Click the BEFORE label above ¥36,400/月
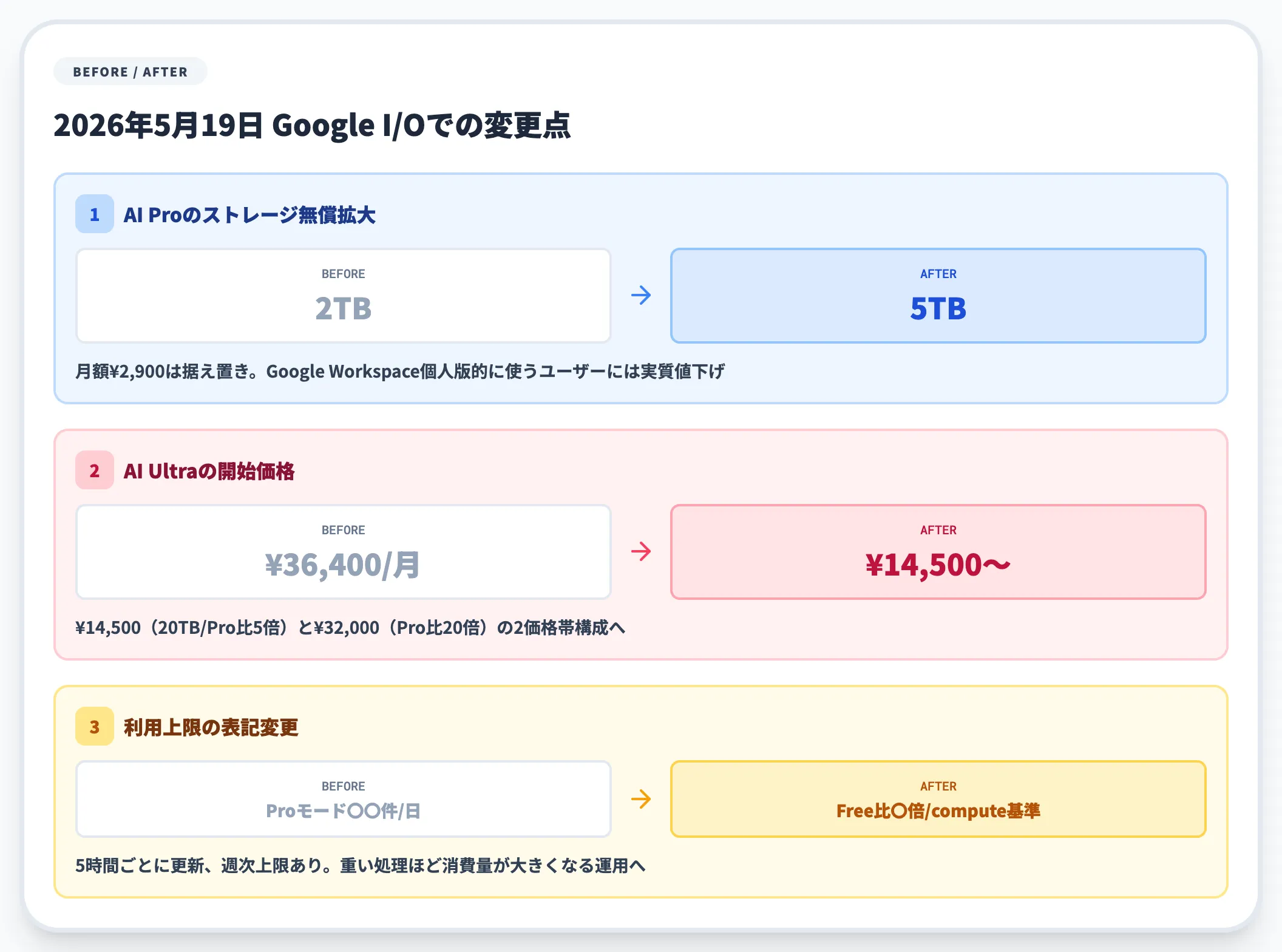The height and width of the screenshot is (952, 1282). click(x=344, y=530)
